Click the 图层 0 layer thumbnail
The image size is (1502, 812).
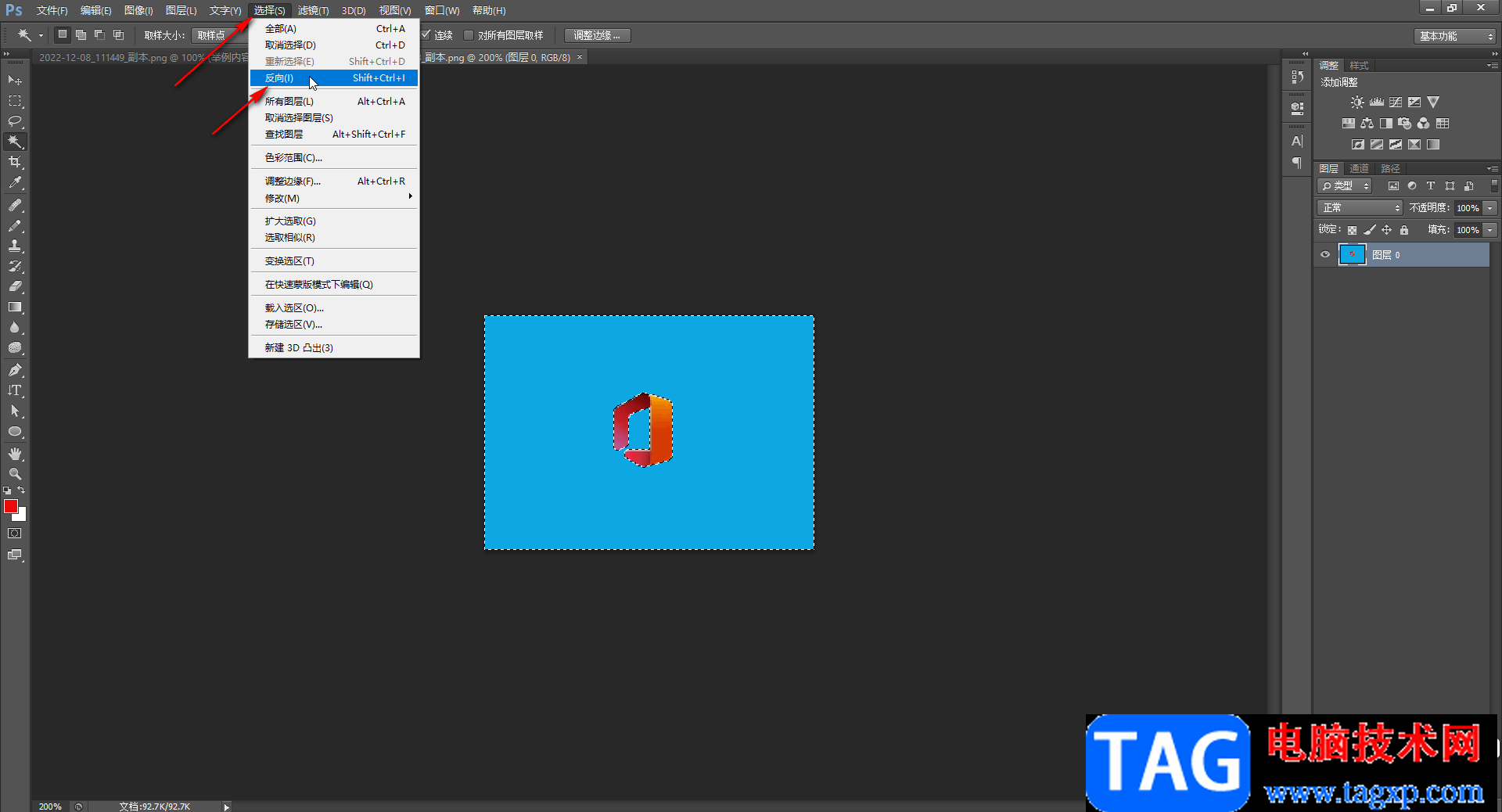point(1353,255)
